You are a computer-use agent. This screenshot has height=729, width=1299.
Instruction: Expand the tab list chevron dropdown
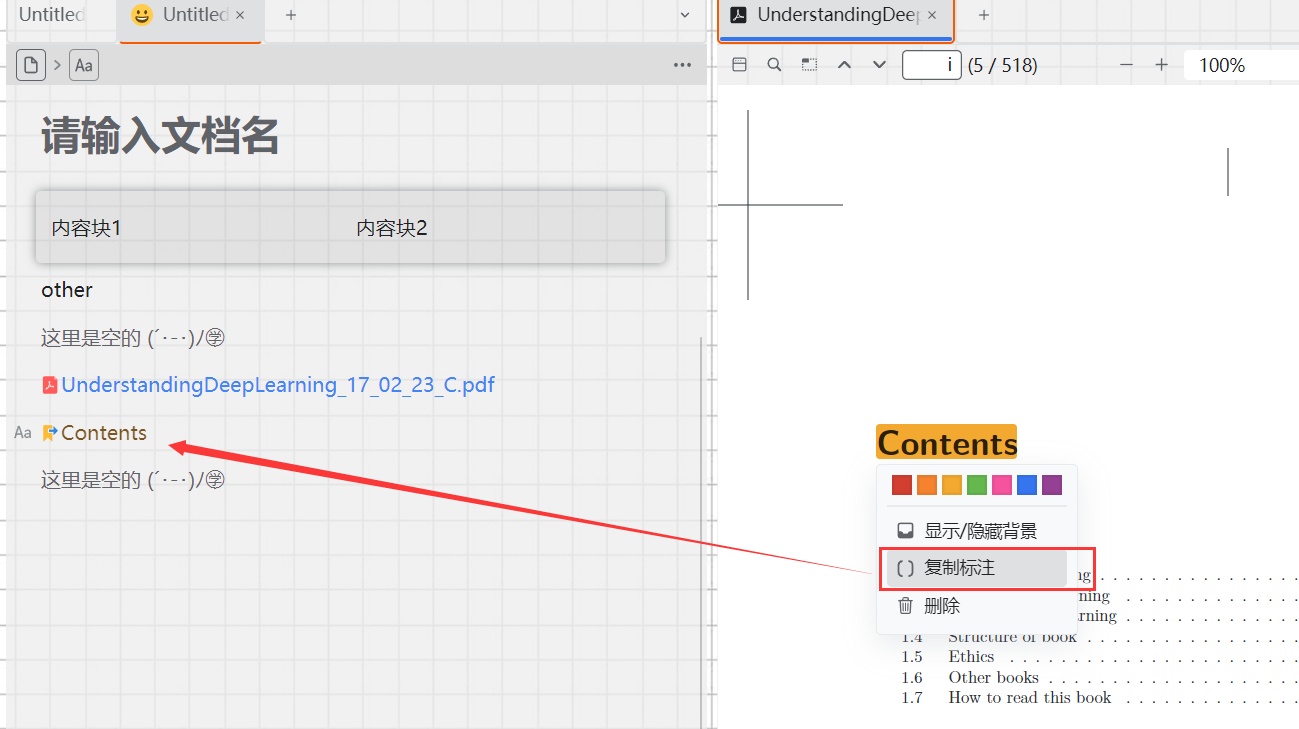click(685, 15)
